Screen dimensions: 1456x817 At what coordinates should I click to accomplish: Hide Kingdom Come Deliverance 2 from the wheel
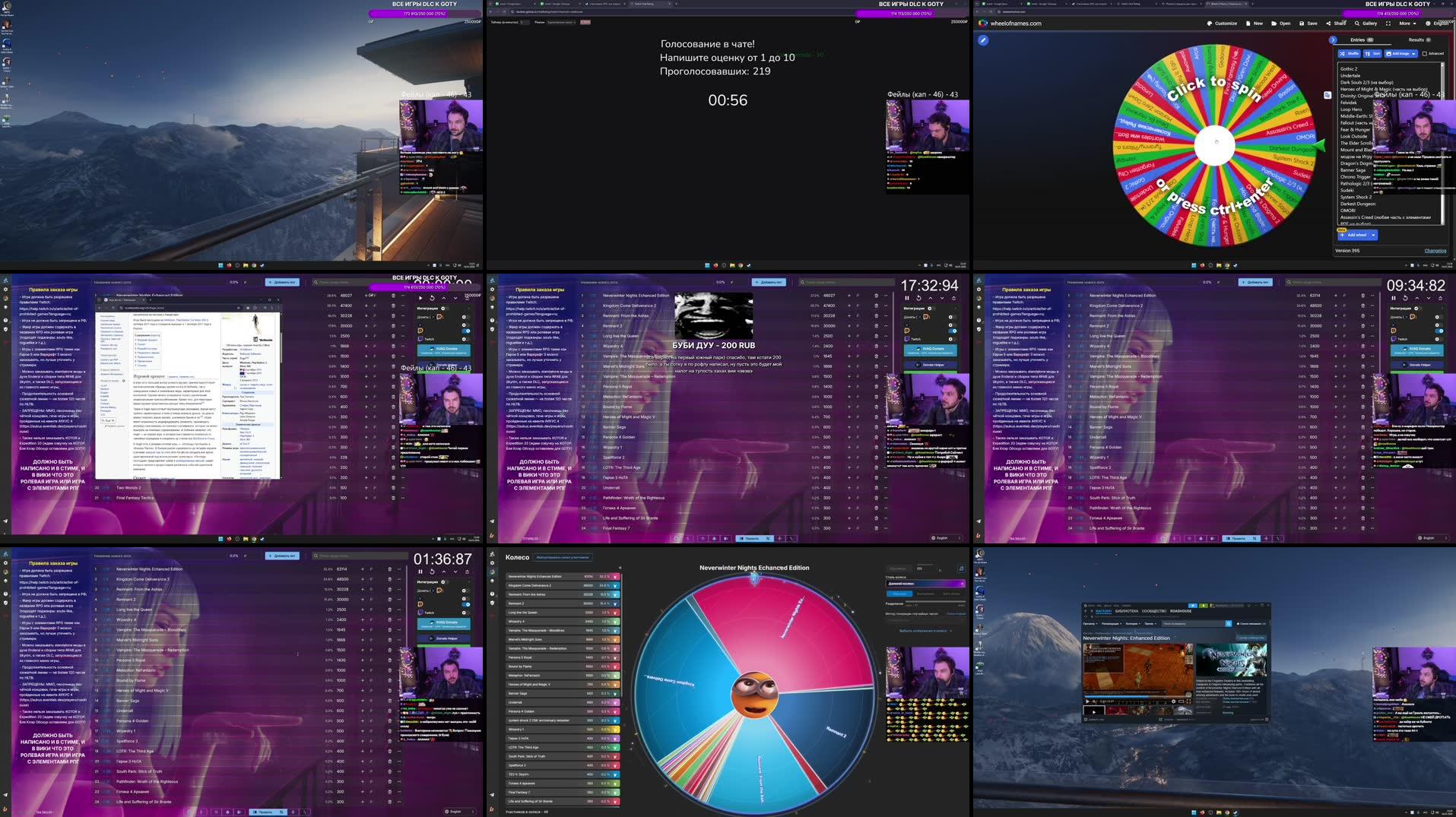[615, 586]
